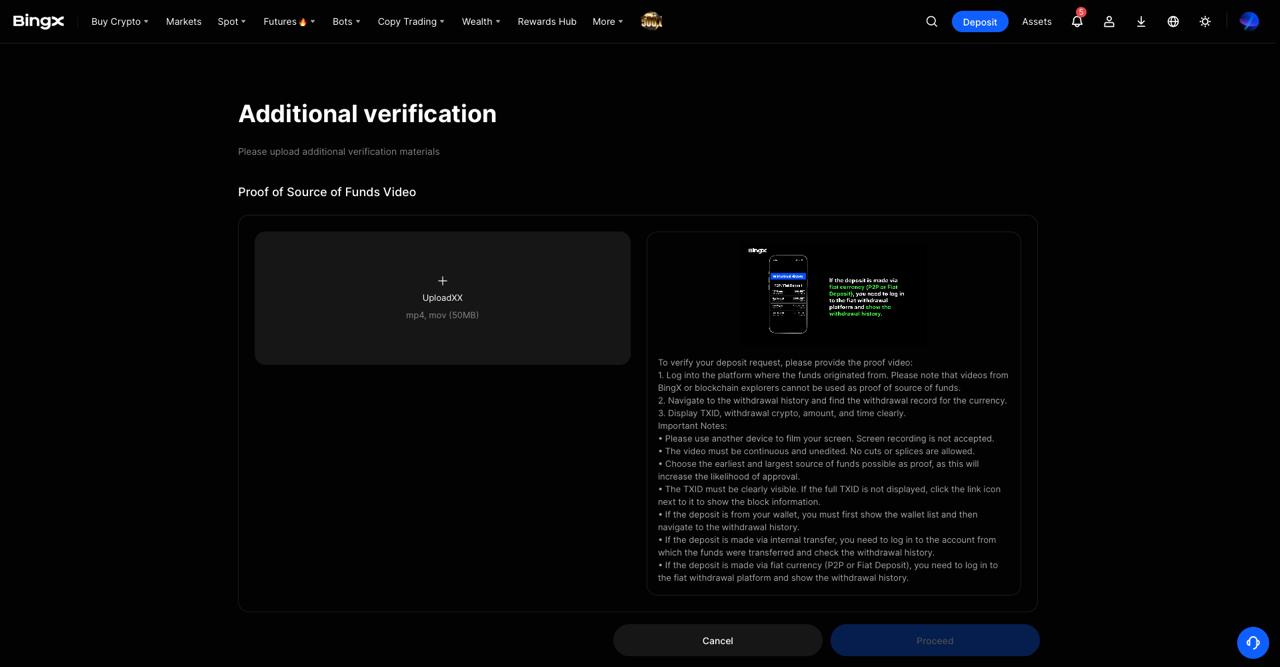The image size is (1280, 667).
Task: Open the language globe icon
Action: 1173,21
